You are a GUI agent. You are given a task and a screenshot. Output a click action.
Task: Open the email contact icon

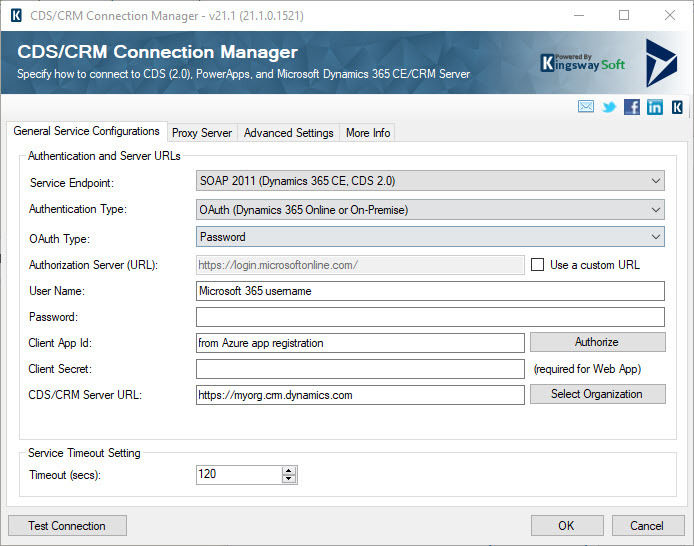point(586,107)
